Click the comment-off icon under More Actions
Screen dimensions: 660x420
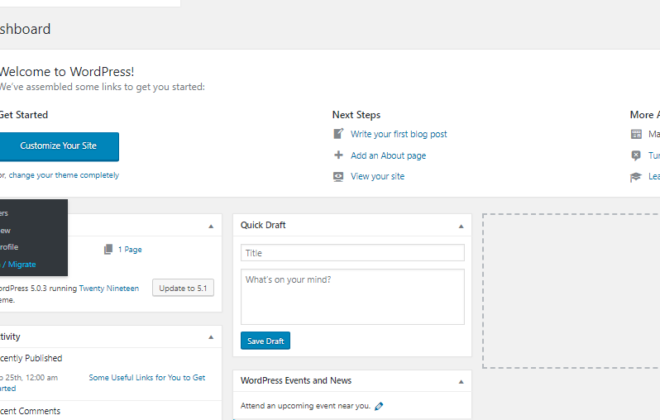click(636, 155)
